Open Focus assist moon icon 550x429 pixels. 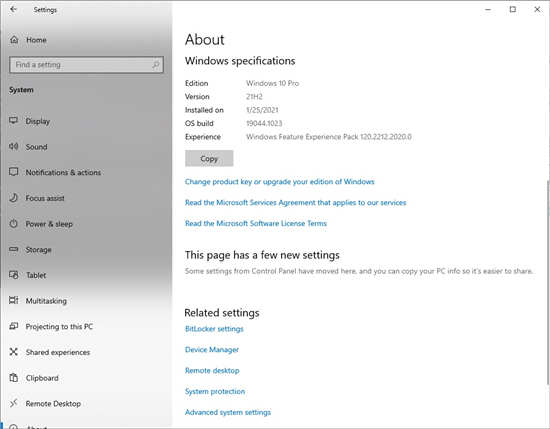coord(13,198)
